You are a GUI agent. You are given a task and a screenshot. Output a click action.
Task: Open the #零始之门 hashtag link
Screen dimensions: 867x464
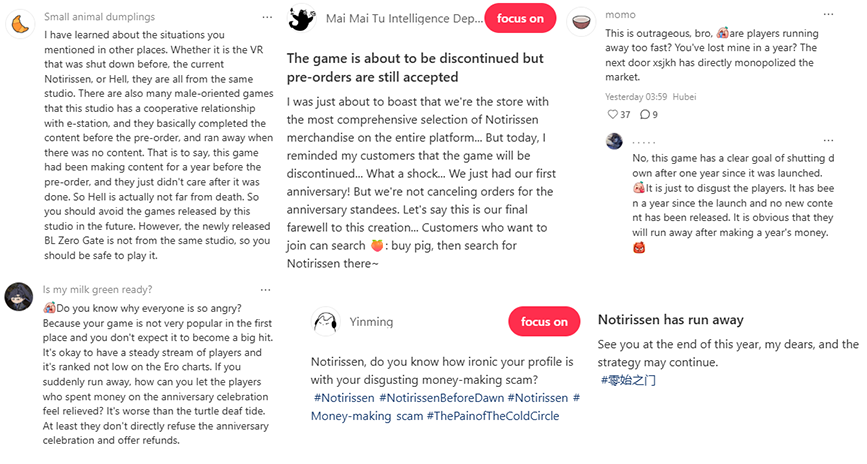click(628, 380)
